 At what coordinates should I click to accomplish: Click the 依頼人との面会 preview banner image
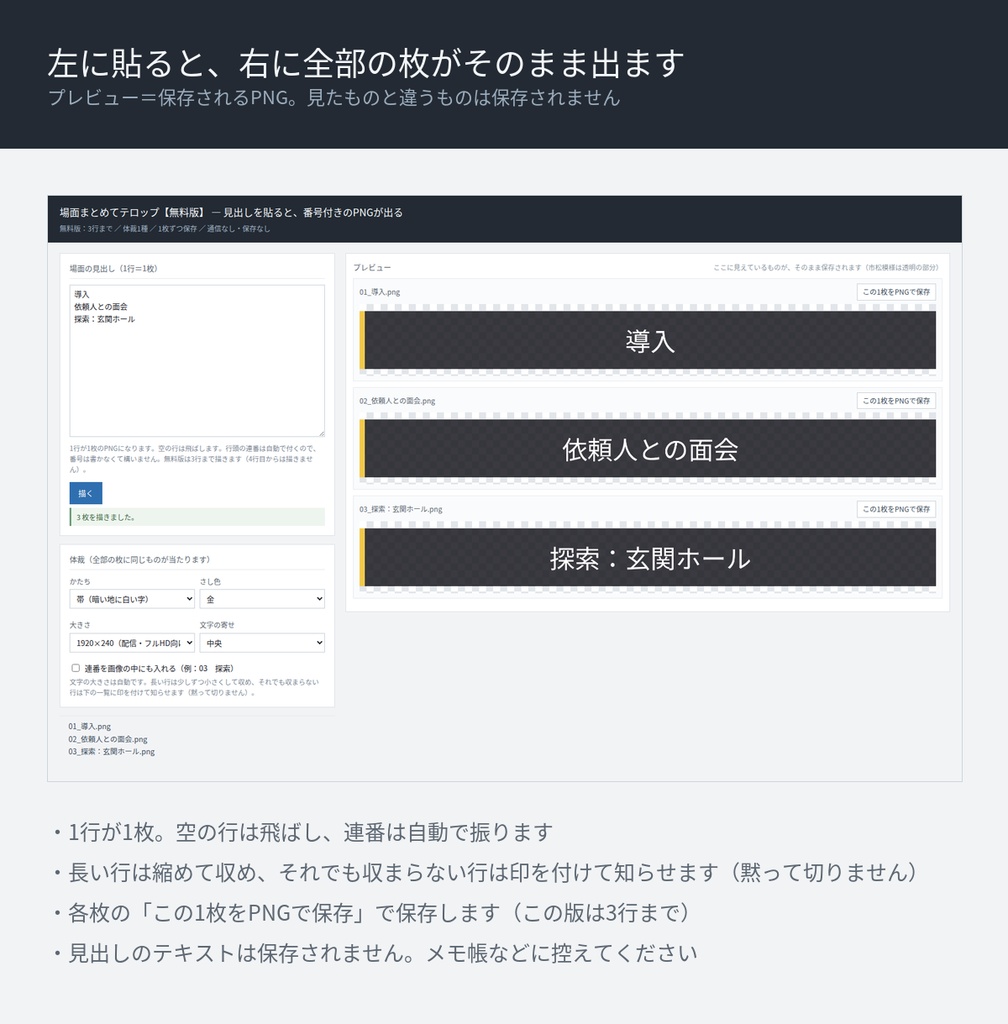point(648,449)
